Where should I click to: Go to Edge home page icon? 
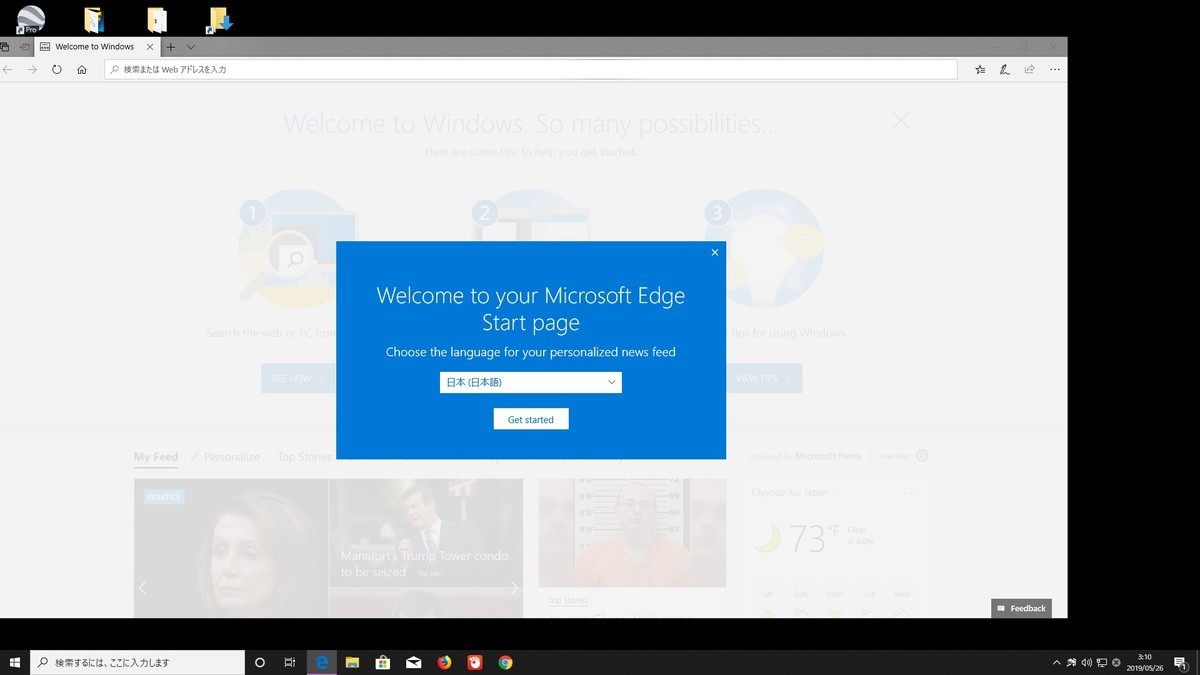point(82,70)
